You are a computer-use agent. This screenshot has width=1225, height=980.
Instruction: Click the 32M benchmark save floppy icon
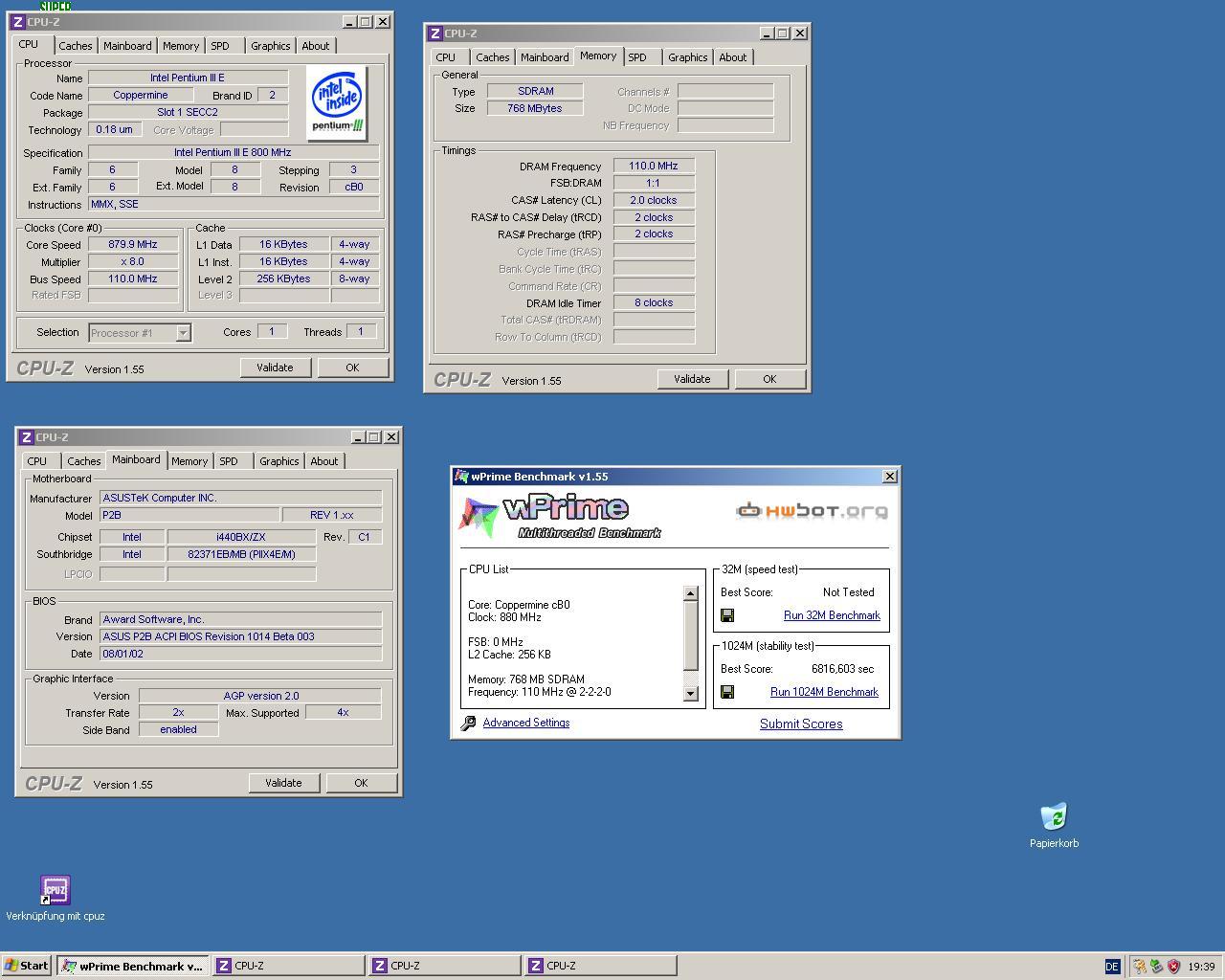(x=727, y=615)
